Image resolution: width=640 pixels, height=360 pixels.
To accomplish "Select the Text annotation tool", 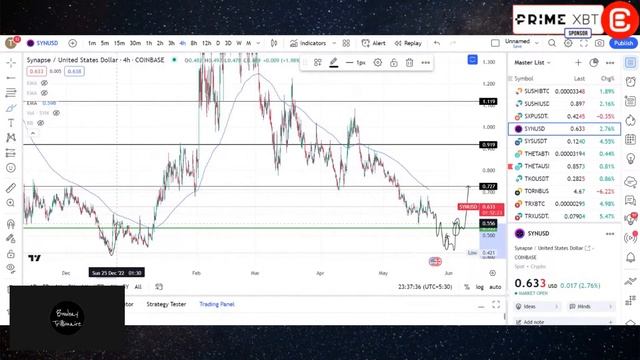I will pos(11,123).
